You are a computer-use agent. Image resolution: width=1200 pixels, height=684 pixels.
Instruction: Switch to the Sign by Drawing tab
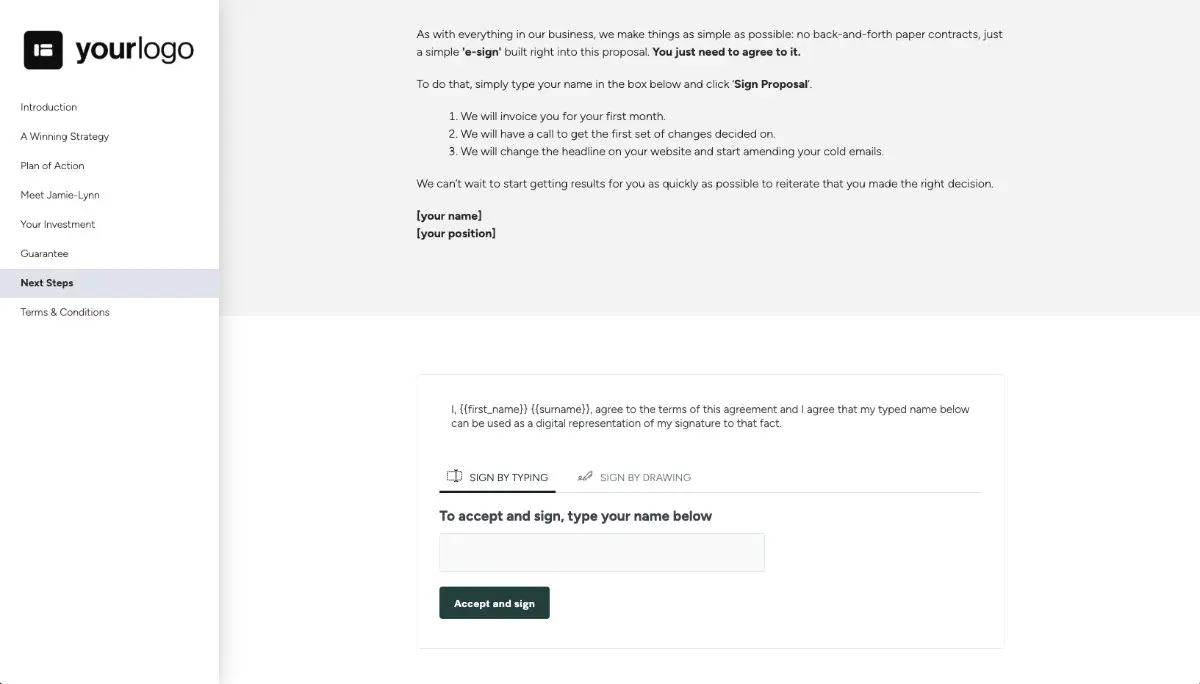[x=645, y=477]
